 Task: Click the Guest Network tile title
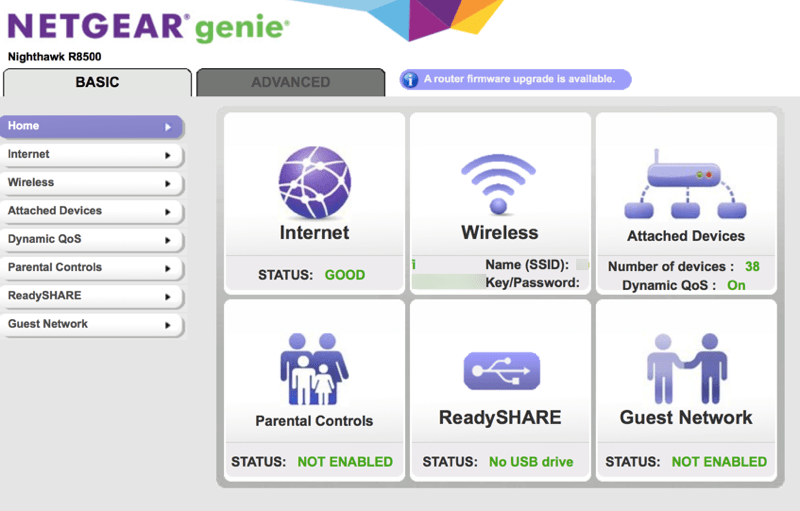tap(686, 418)
